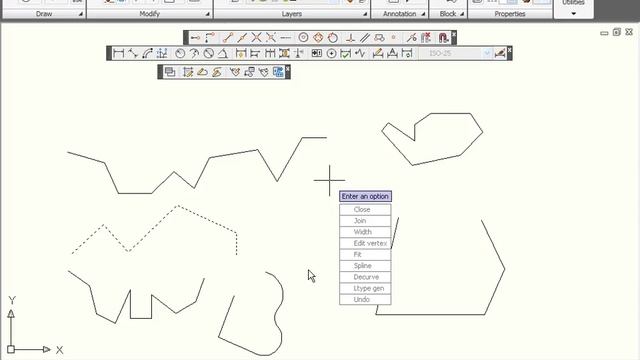Start the Radius dimension tool
640x360 pixels.
[x=180, y=53]
